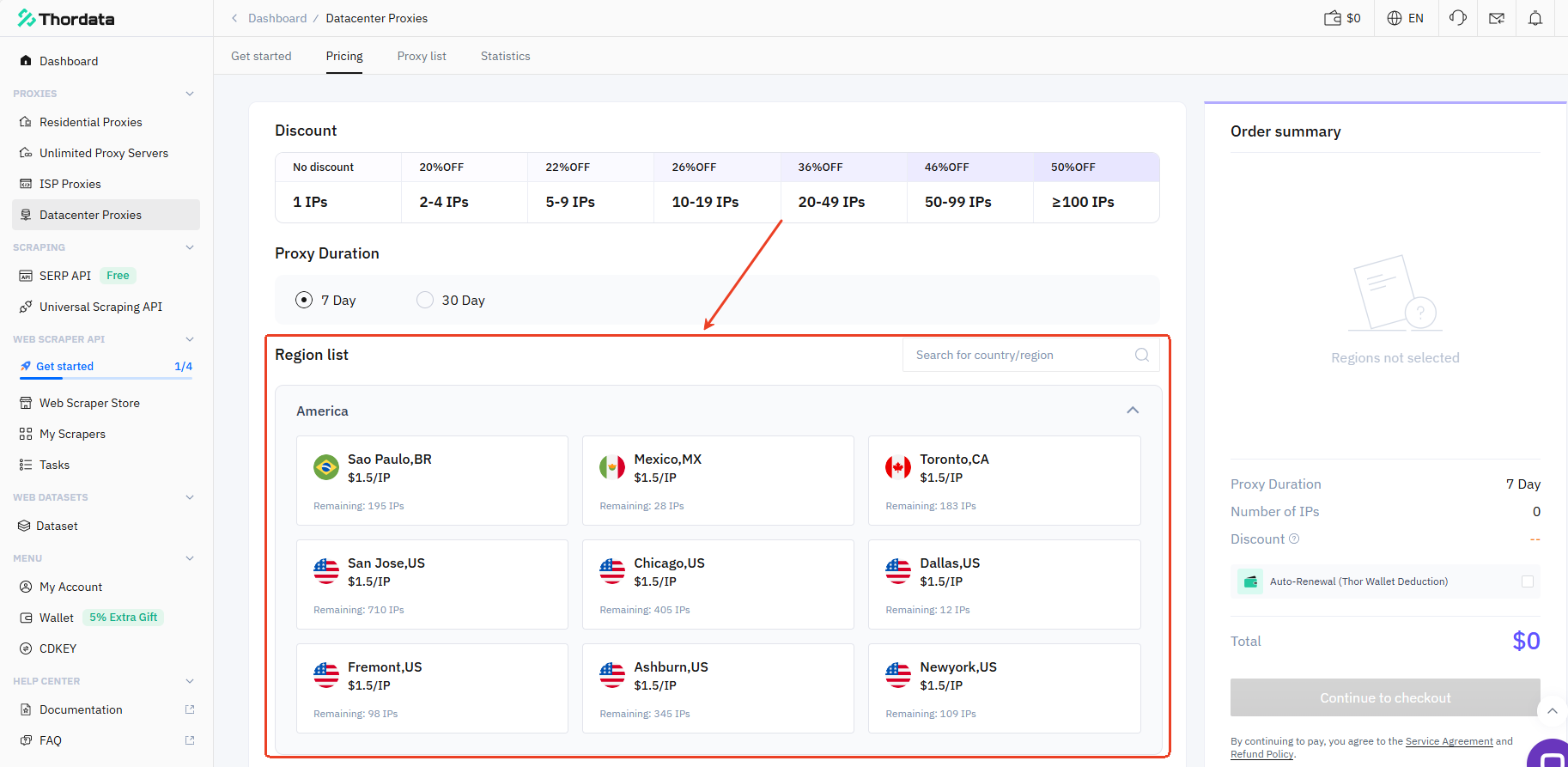
Task: Select the Sao Paulo,BR region card
Action: click(432, 480)
